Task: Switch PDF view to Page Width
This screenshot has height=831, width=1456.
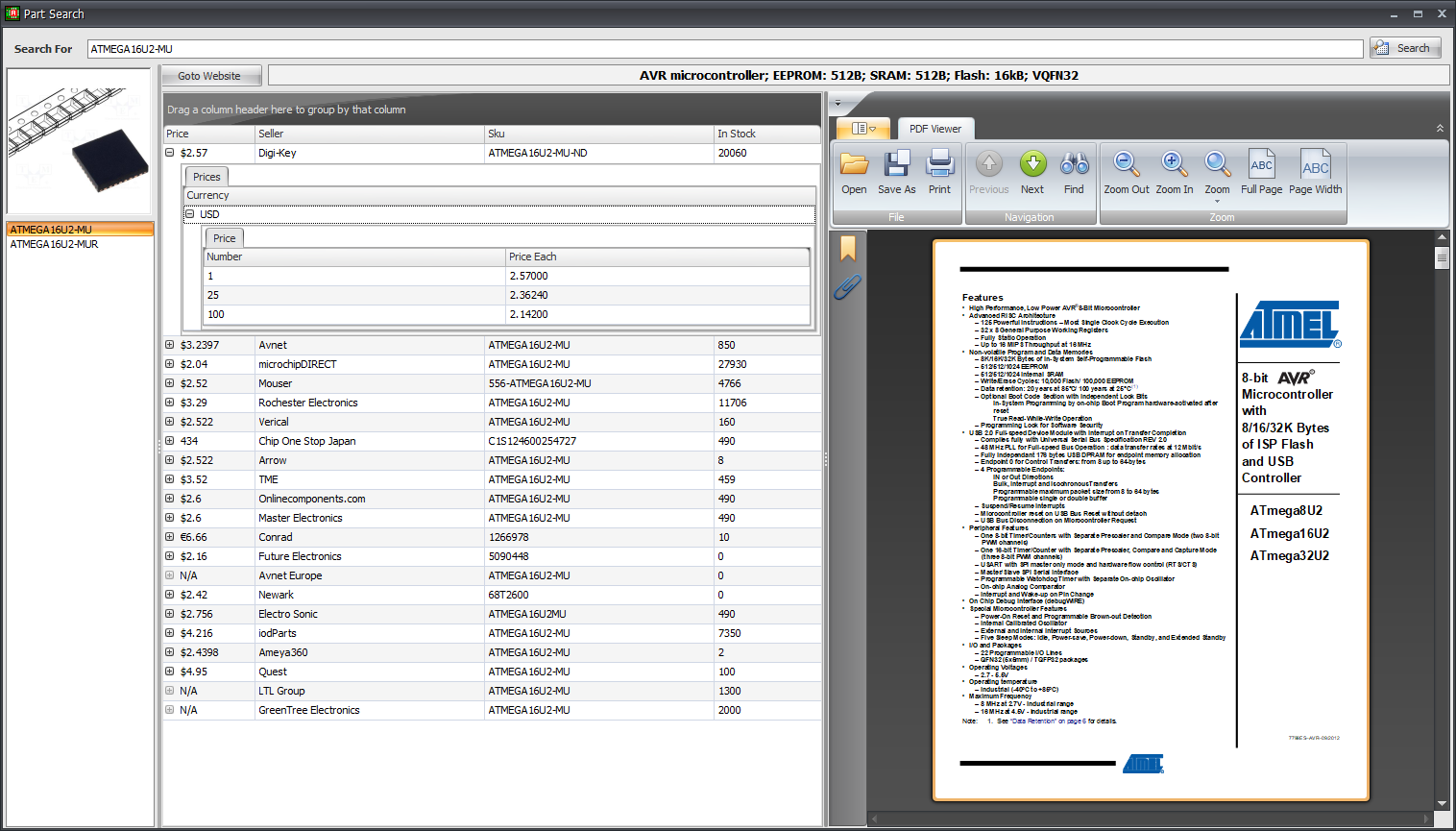Action: [1315, 173]
